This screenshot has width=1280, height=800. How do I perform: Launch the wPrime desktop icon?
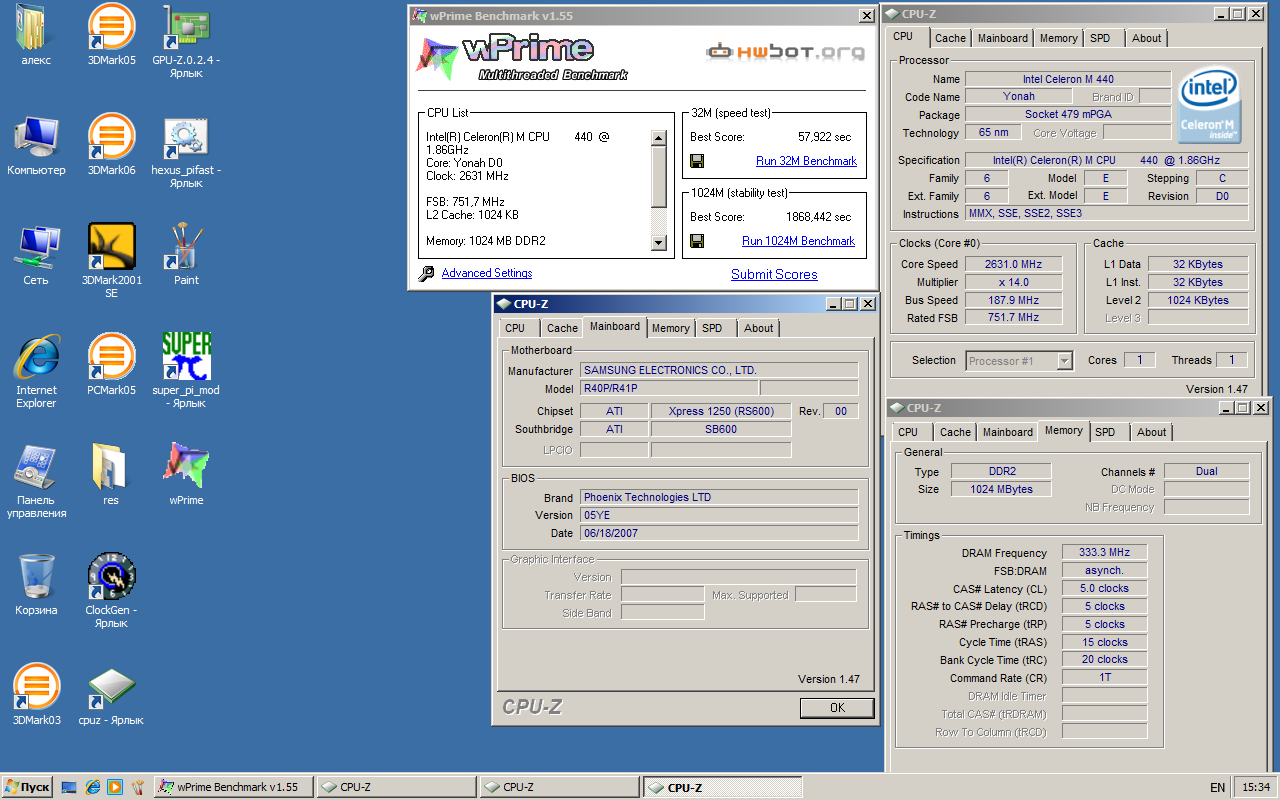coord(186,468)
